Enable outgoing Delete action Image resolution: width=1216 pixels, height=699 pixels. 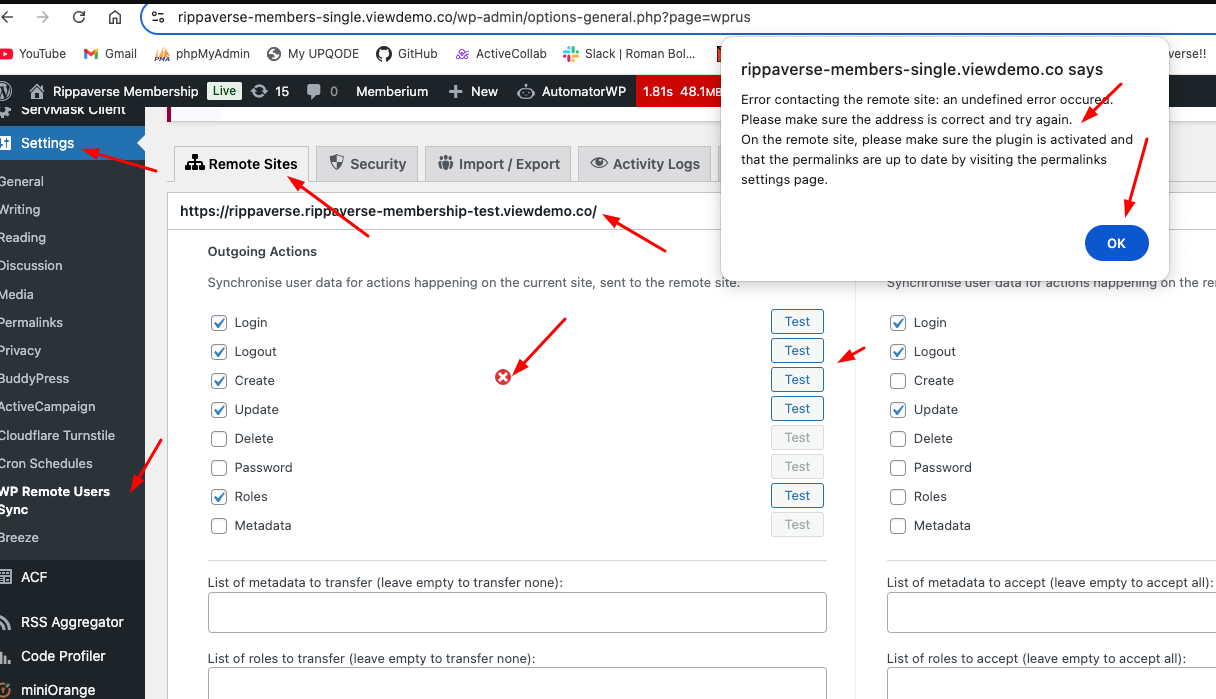click(x=219, y=439)
